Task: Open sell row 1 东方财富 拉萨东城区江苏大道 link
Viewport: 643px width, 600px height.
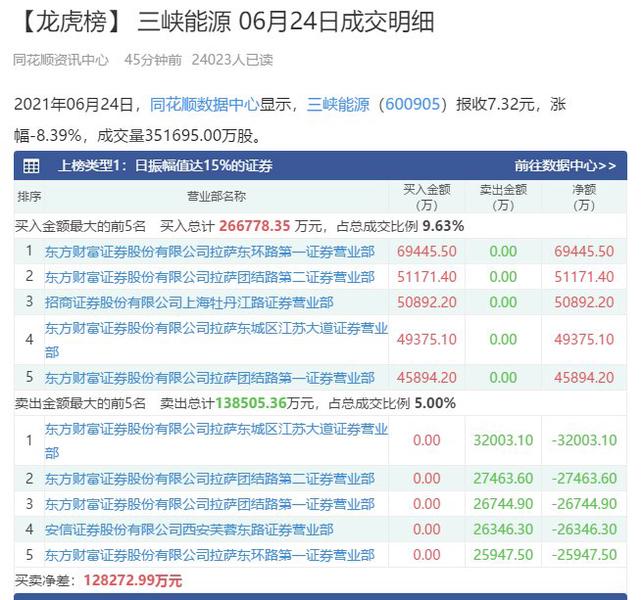Action: click(x=216, y=440)
